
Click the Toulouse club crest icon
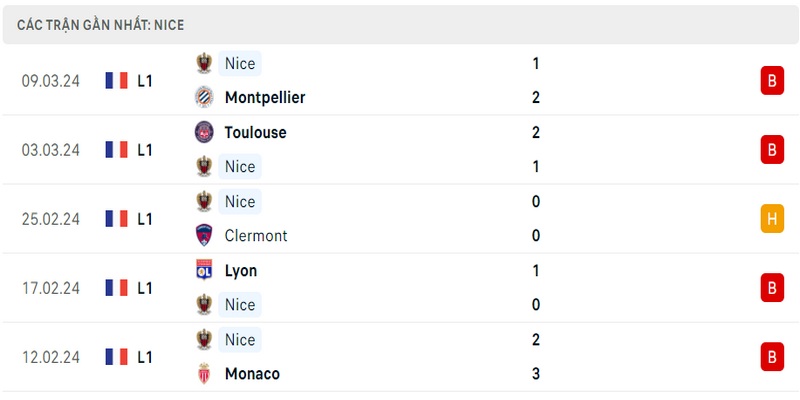click(204, 132)
